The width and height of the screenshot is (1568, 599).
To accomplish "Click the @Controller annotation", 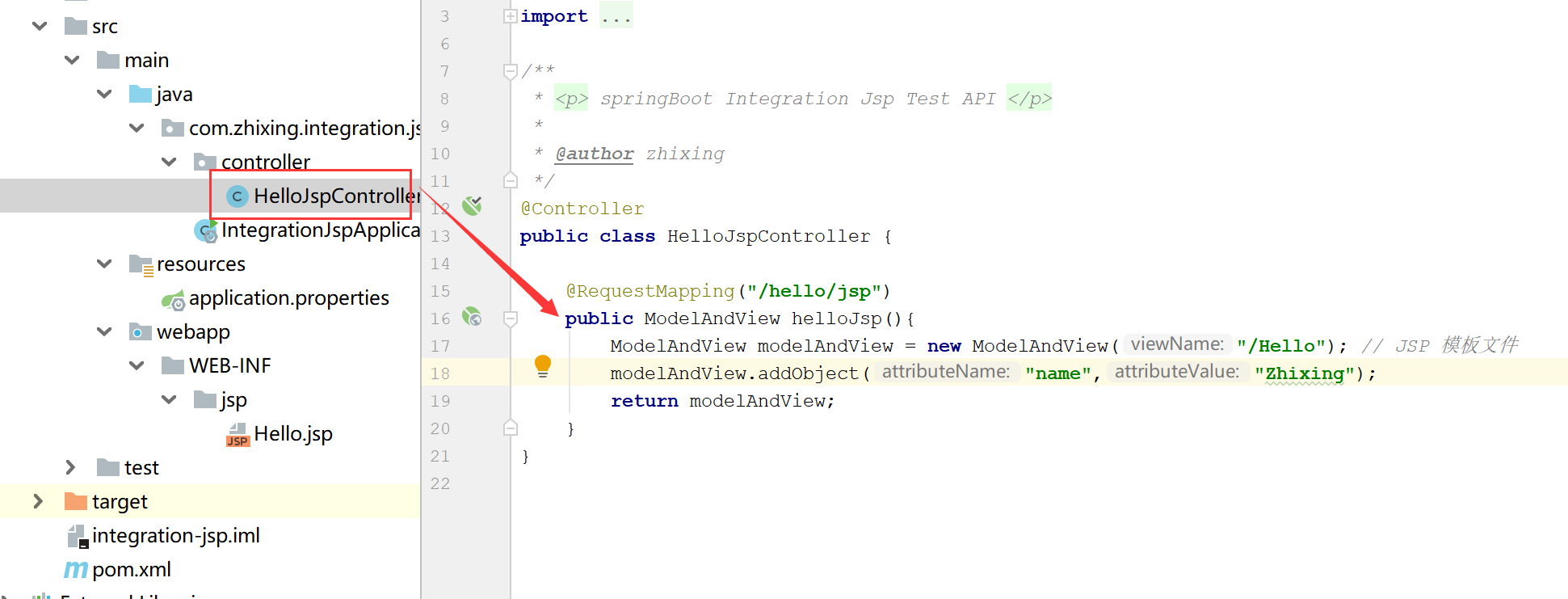I will (x=582, y=209).
